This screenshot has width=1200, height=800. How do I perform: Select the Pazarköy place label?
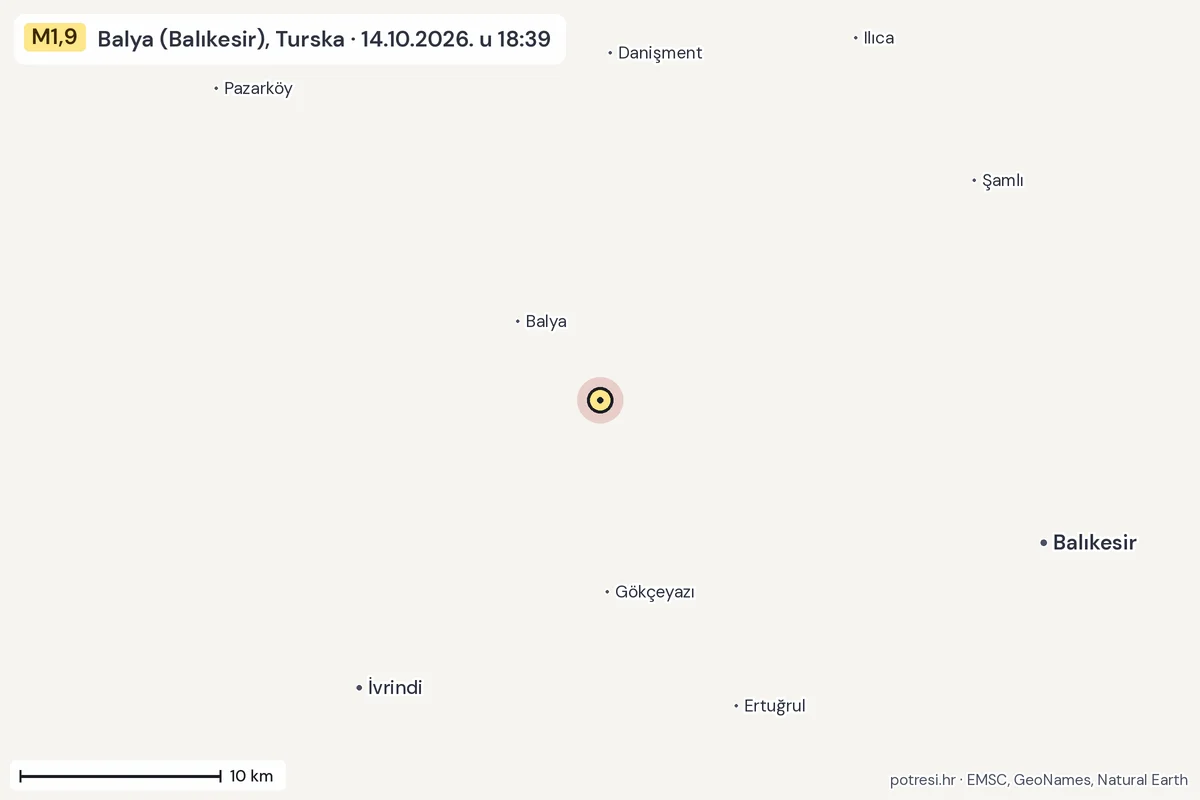258,88
